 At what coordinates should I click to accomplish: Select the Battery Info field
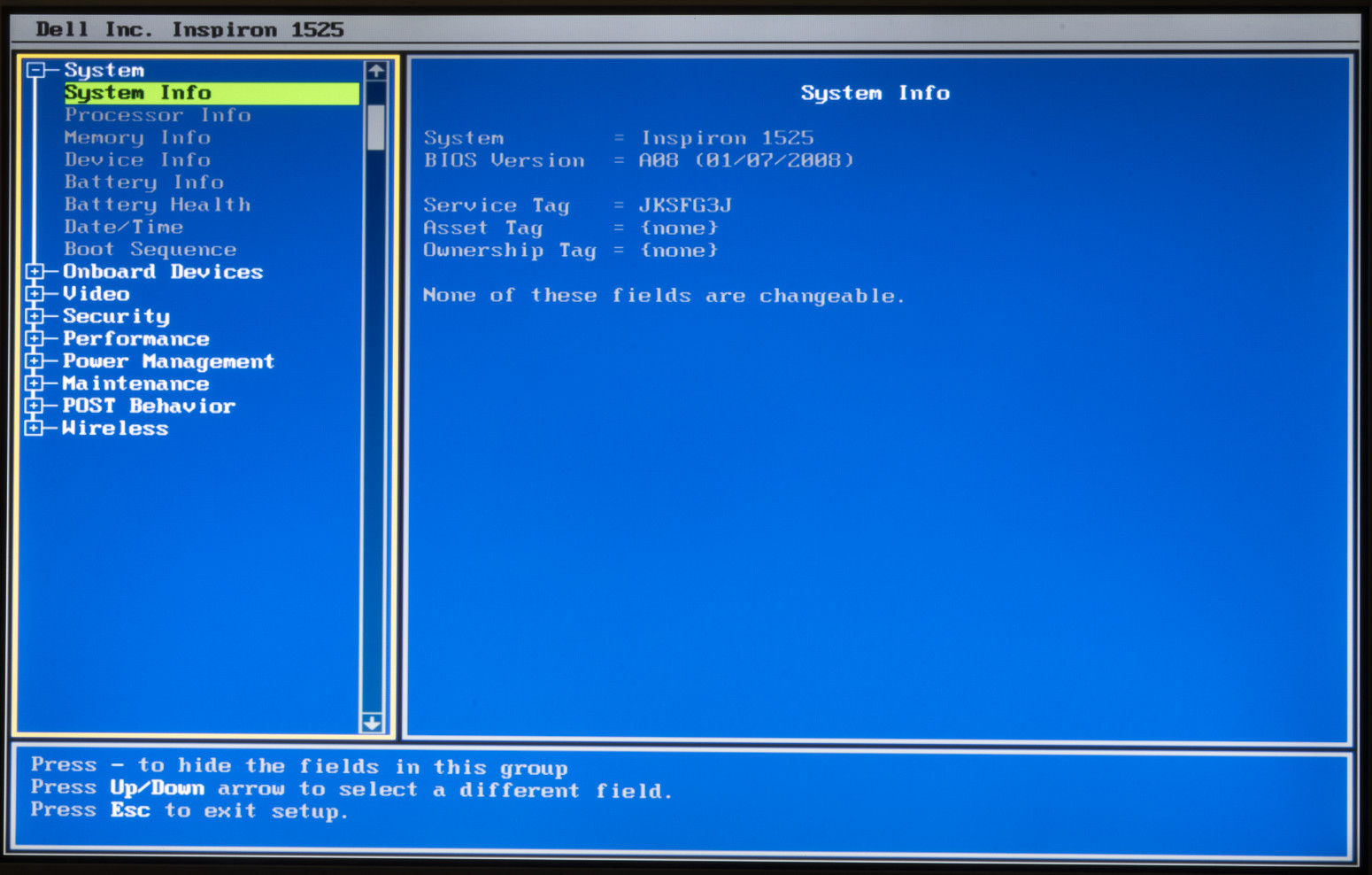pyautogui.click(x=143, y=182)
